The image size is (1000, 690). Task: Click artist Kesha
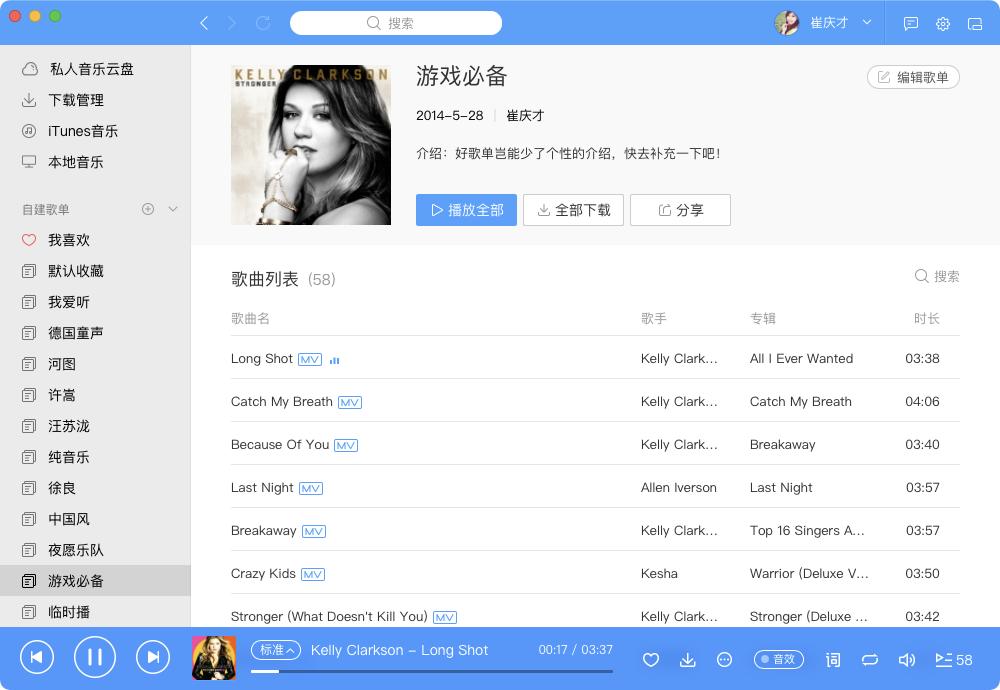[x=659, y=573]
